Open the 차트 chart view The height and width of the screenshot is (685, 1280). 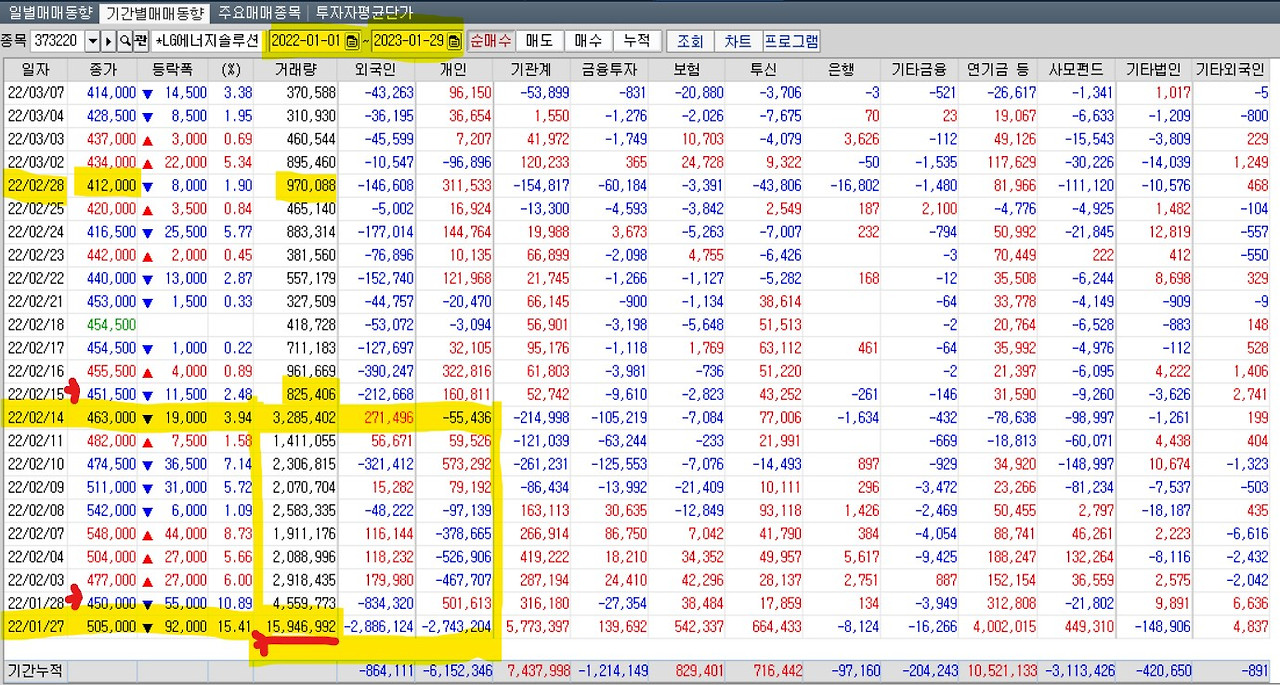(739, 41)
